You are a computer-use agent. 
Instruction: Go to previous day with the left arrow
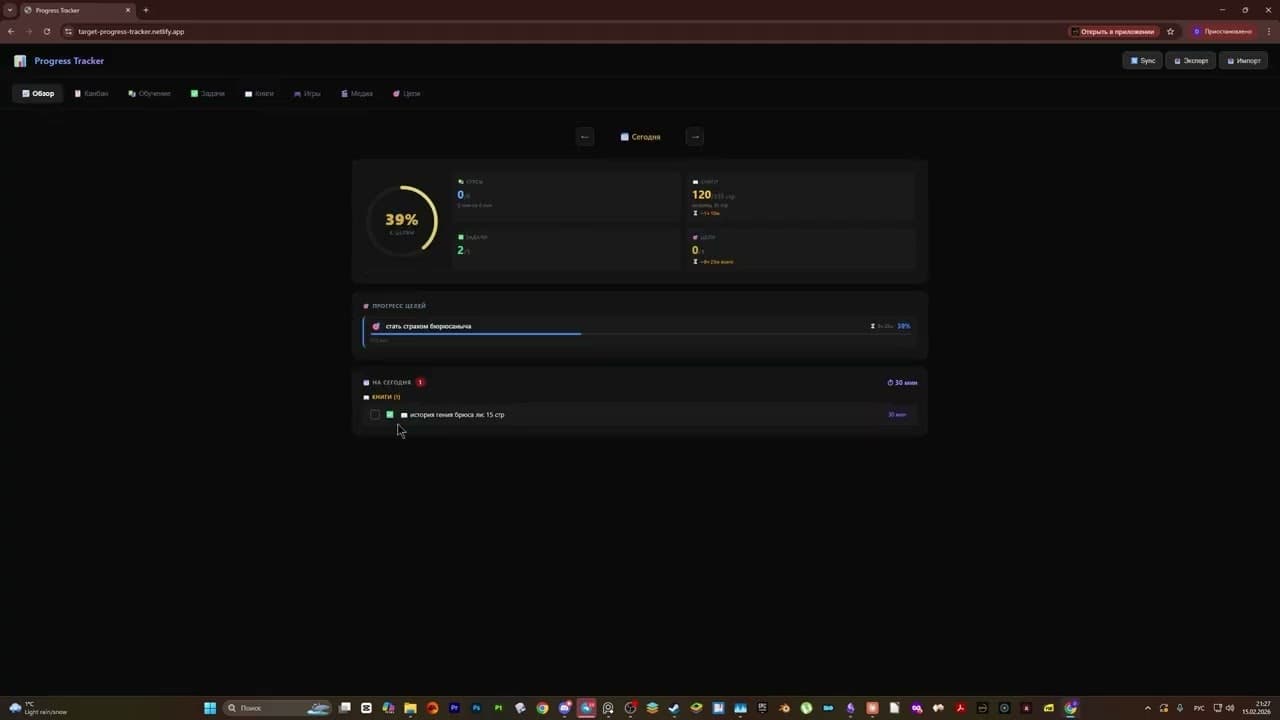click(585, 137)
